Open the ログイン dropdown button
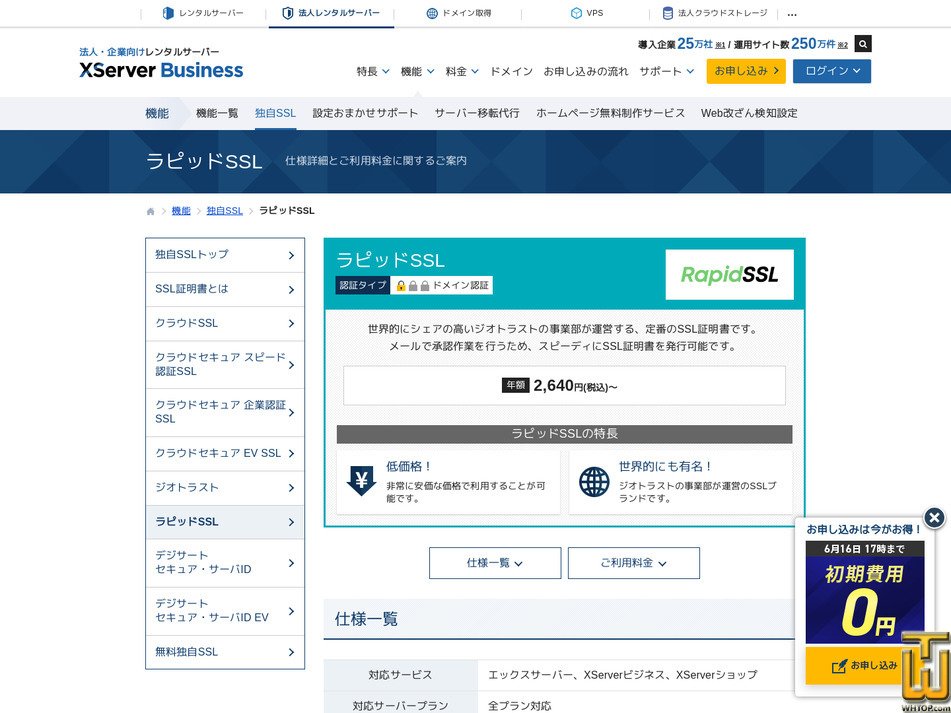 coord(832,71)
